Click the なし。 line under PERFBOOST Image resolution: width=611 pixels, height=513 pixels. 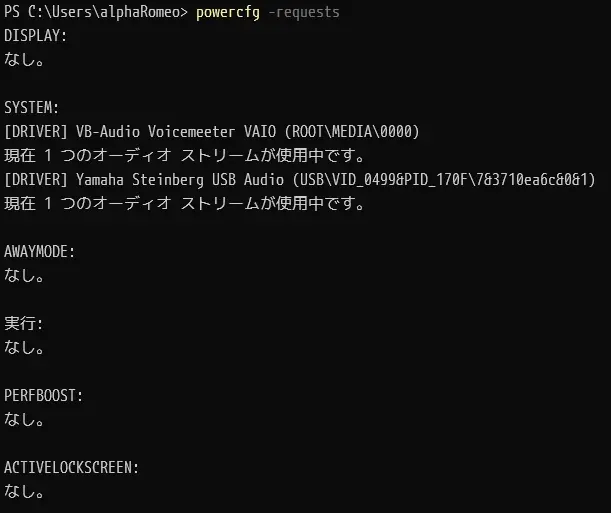tap(24, 420)
